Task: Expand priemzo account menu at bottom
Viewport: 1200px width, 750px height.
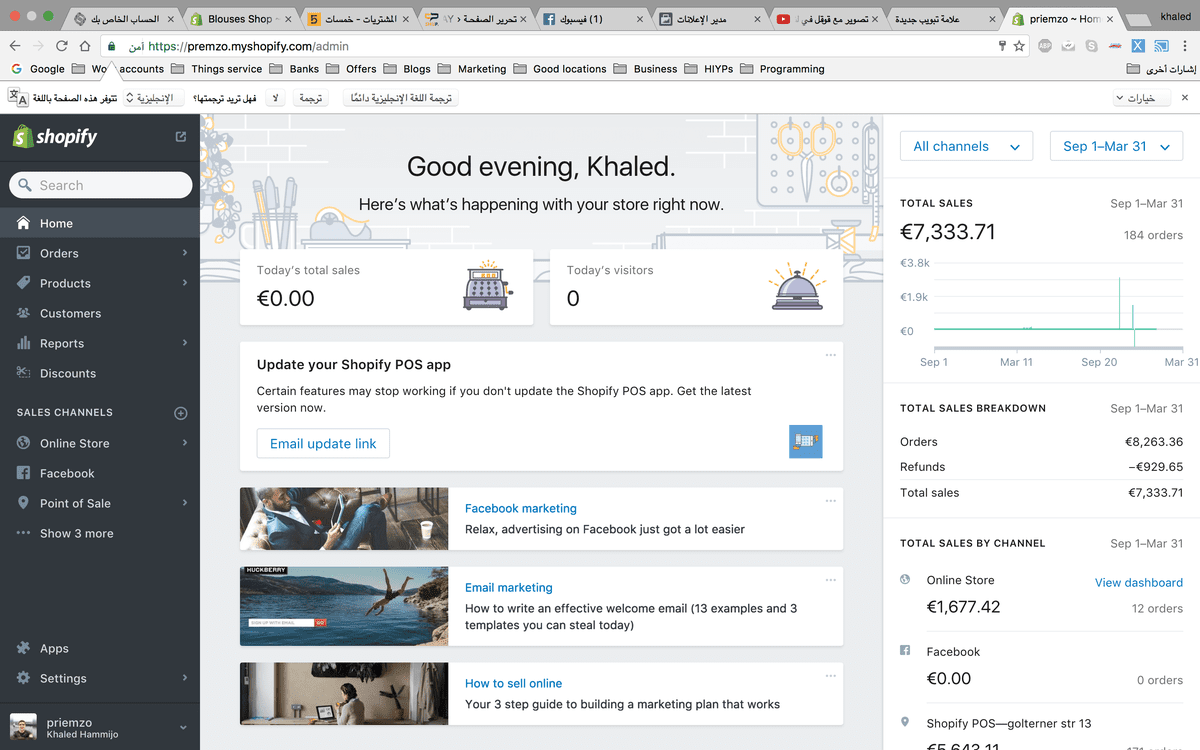Action: [x=183, y=728]
